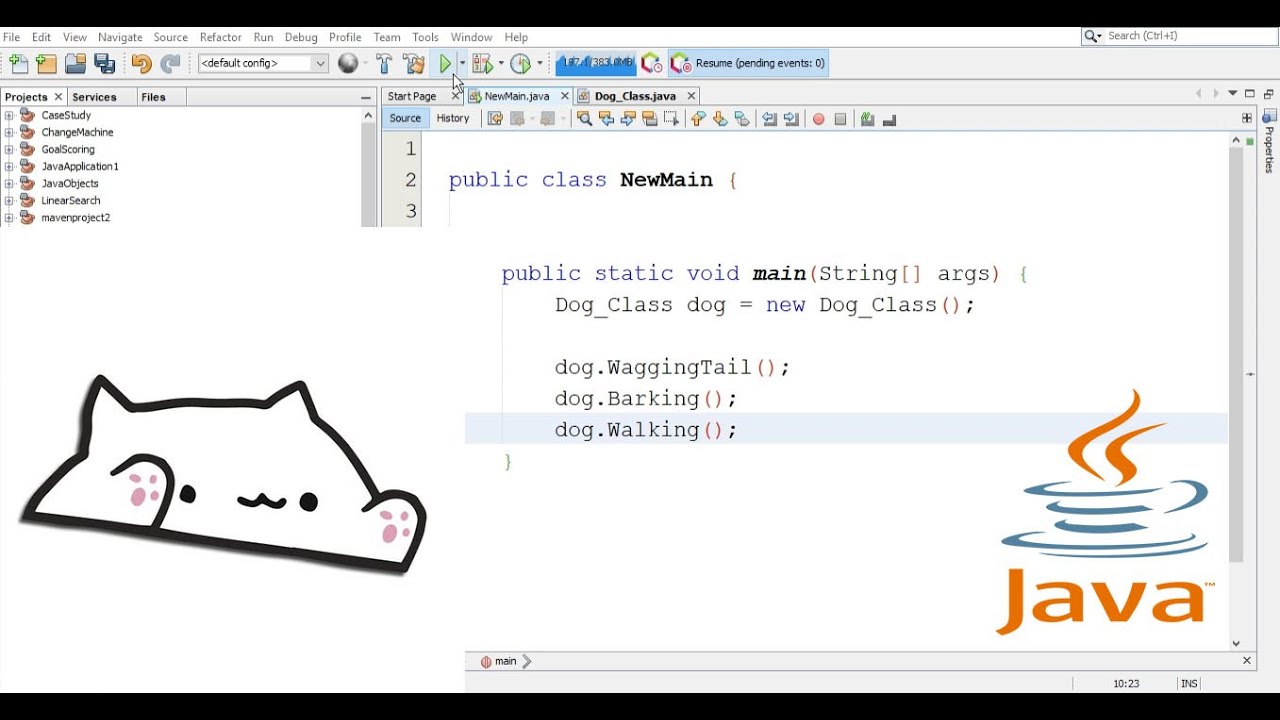Click Resume pending events button
Screen dimensions: 1280x720
749,63
